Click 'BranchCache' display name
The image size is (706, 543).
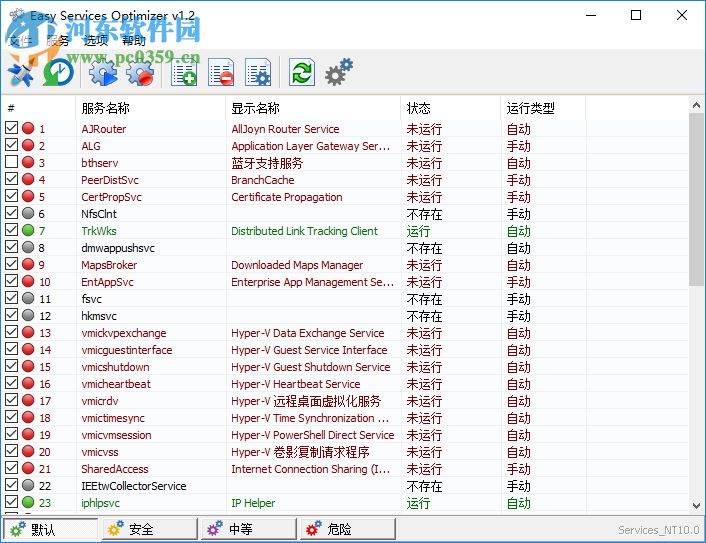pyautogui.click(x=262, y=180)
